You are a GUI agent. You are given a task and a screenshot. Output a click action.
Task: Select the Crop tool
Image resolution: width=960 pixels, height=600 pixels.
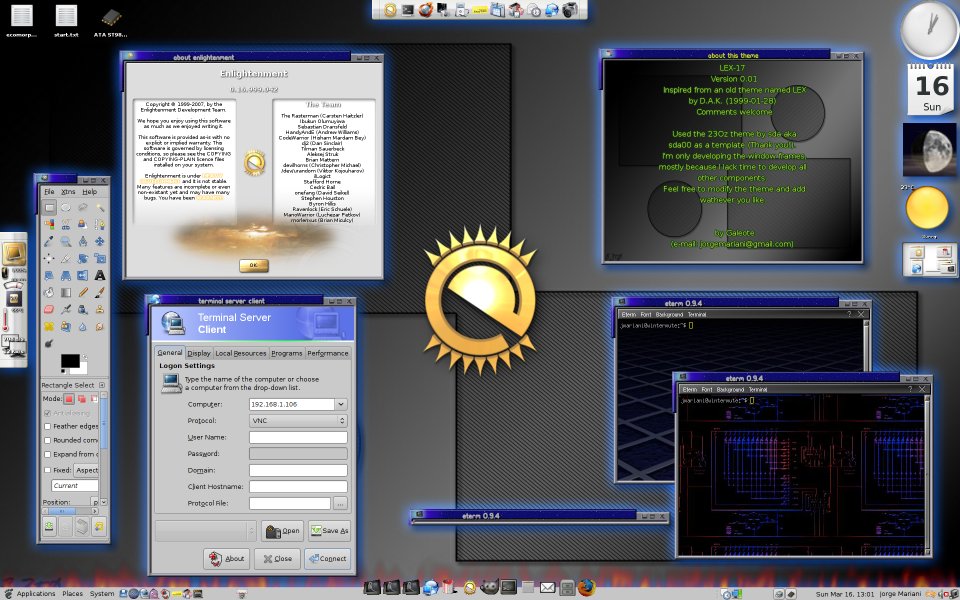click(x=66, y=258)
